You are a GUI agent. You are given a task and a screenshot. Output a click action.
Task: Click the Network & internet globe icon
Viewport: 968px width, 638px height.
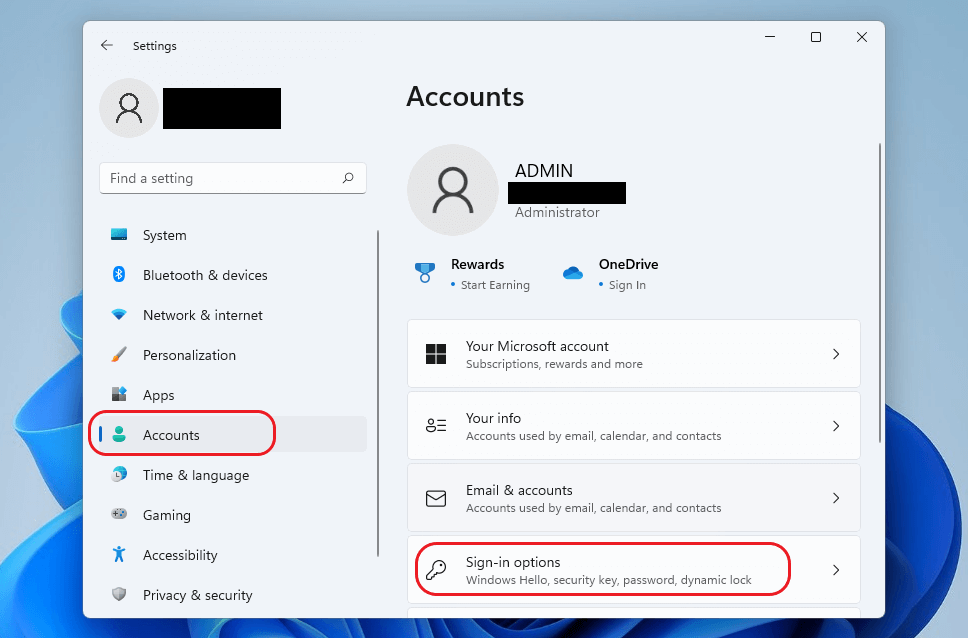(x=121, y=315)
